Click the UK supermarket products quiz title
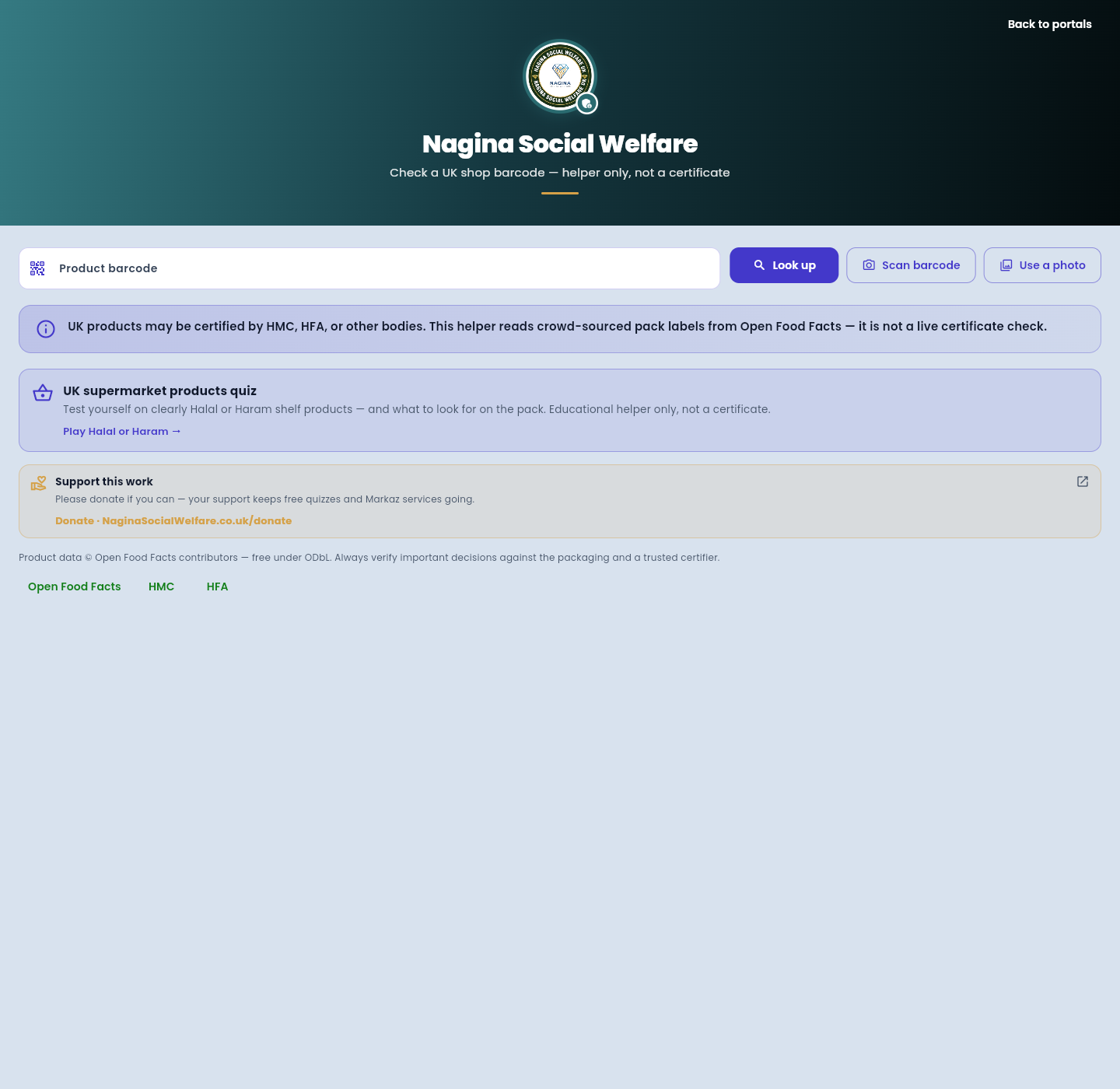Image resolution: width=1120 pixels, height=1089 pixels. click(160, 391)
